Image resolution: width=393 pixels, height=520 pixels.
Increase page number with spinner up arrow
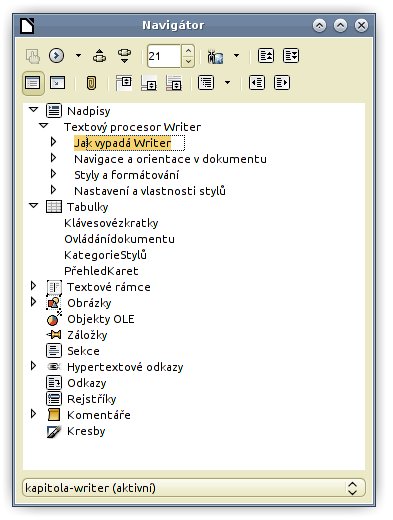[x=188, y=50]
